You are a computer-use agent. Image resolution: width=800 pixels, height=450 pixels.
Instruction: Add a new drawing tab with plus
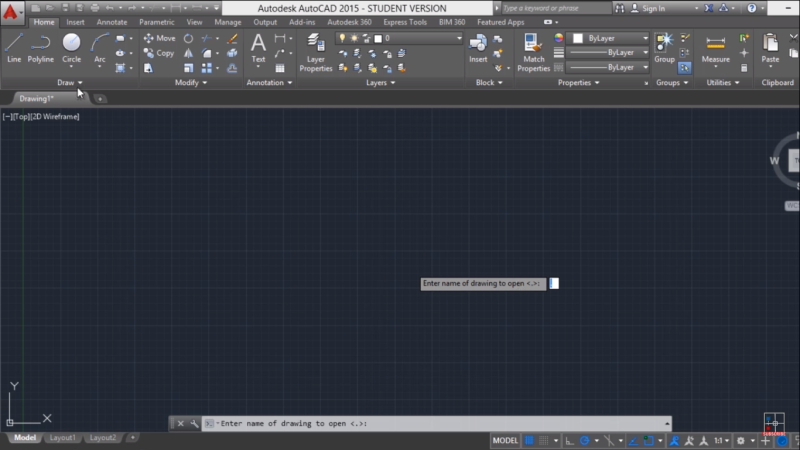click(x=100, y=99)
